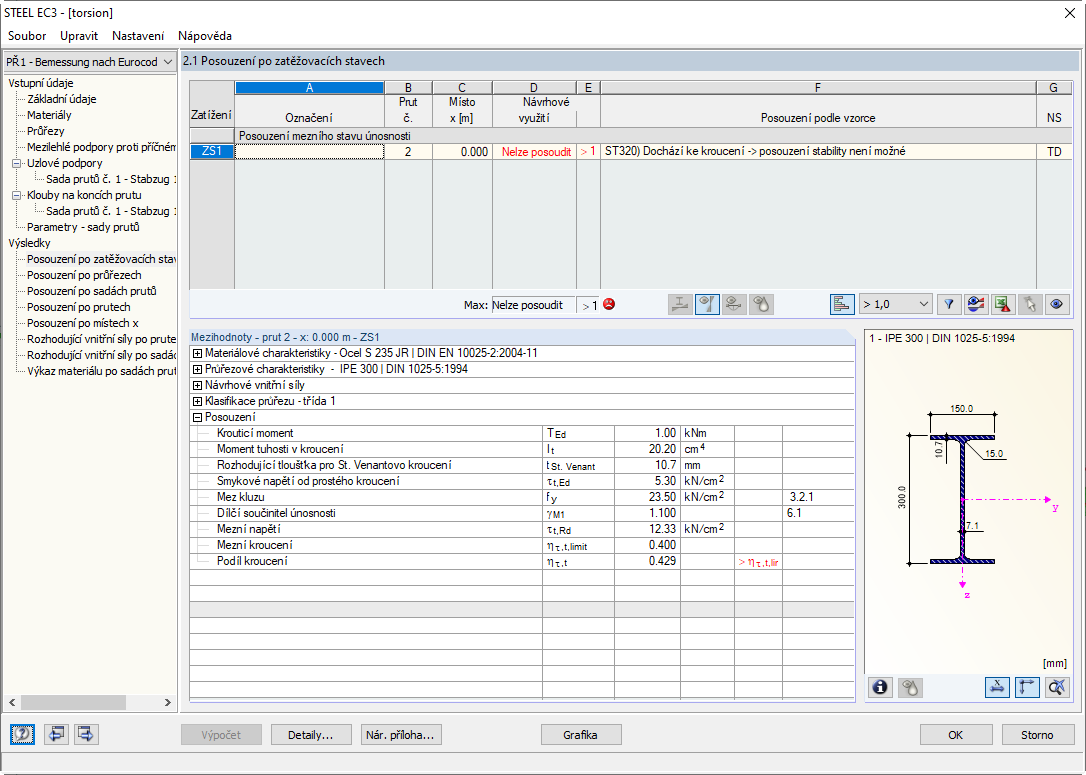Click the cross-section design icon at left of the results toolbar
1086x775 pixels.
(x=680, y=304)
